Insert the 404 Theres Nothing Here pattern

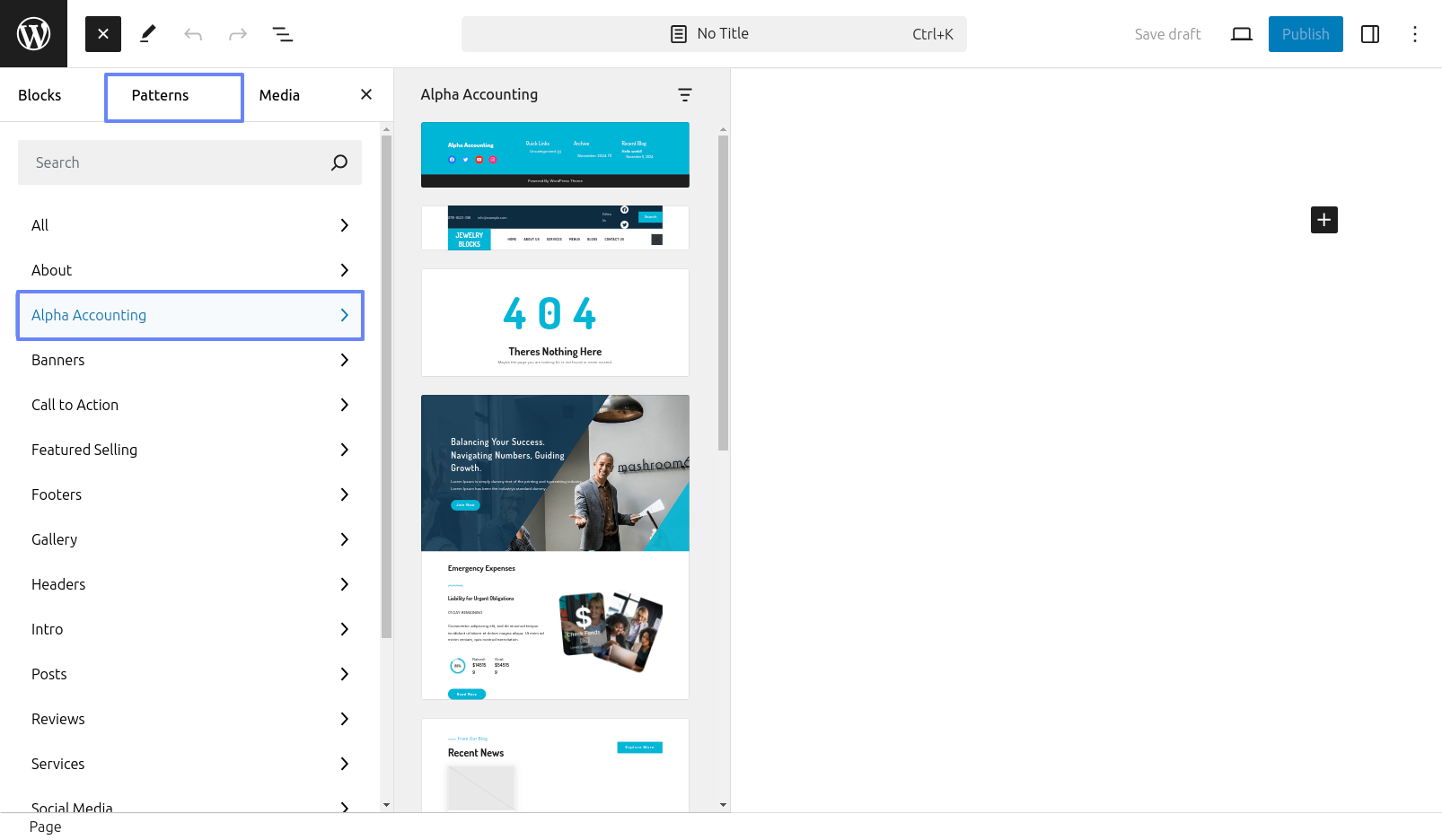tap(555, 322)
